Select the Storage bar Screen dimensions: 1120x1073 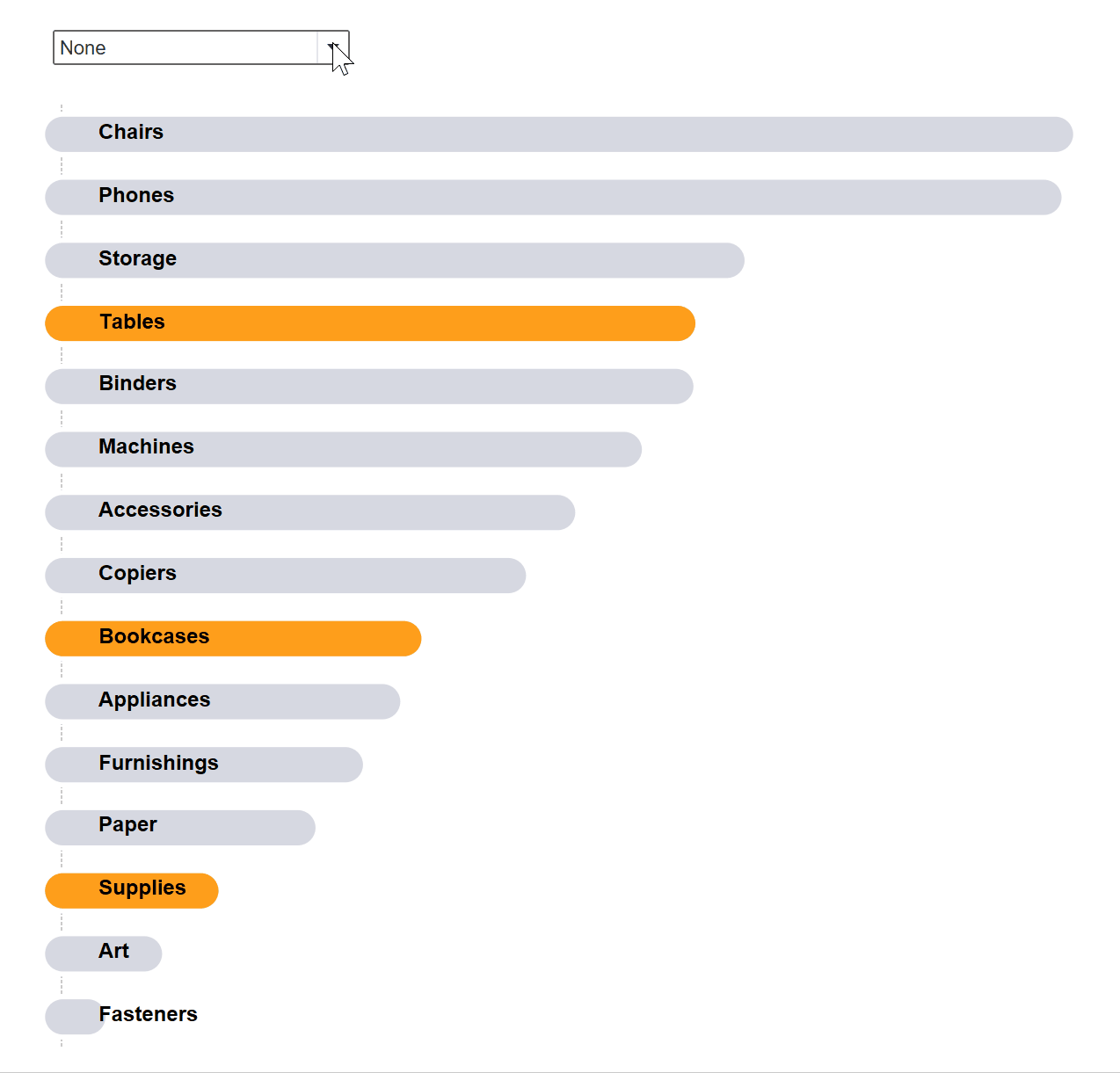(396, 260)
